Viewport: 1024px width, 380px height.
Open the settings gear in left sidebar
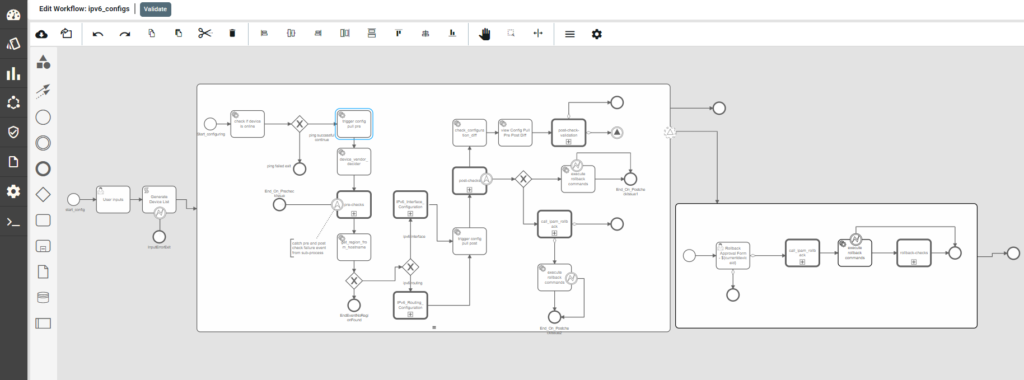pos(13,192)
